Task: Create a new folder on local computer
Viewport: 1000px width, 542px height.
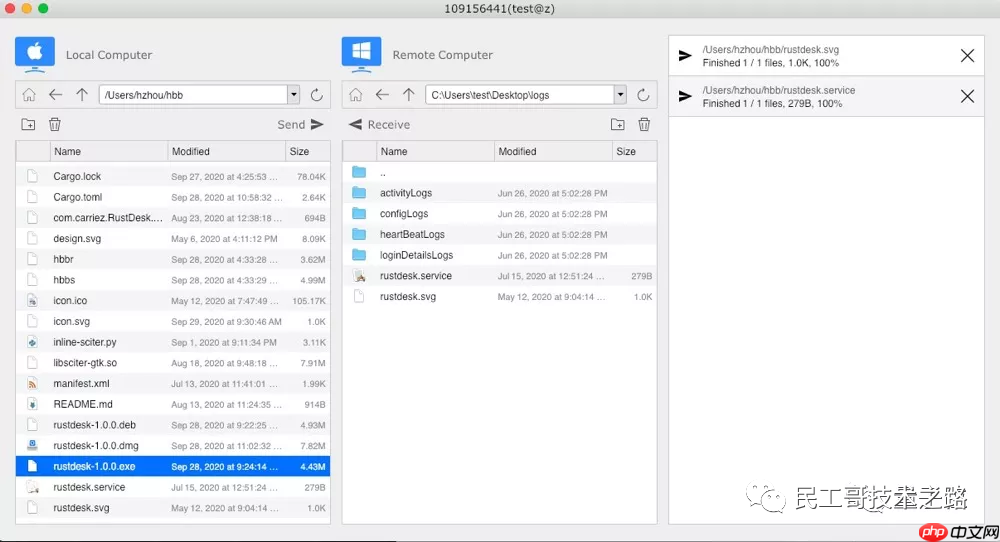Action: pyautogui.click(x=28, y=125)
